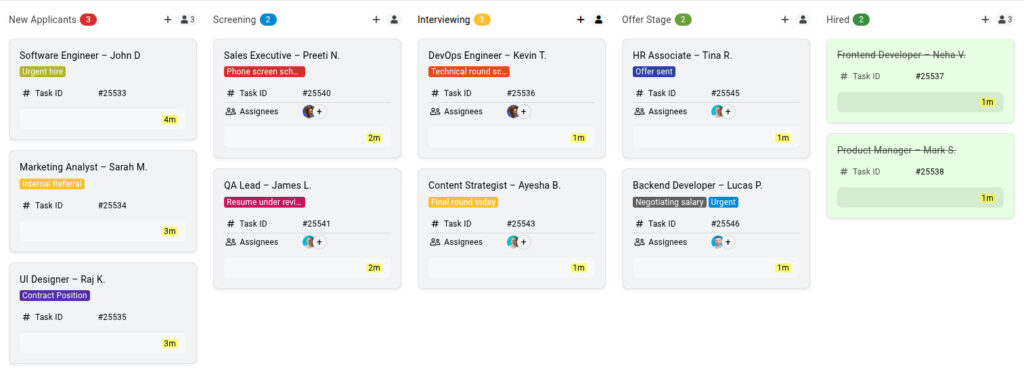The image size is (1024, 372).
Task: Add assignee on HR Associate – Tina R. card
Action: [x=728, y=112]
